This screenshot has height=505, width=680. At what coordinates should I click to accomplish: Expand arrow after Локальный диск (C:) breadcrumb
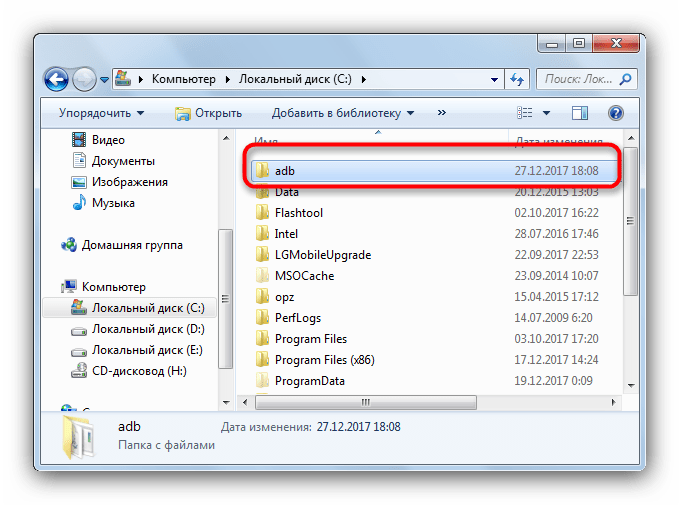pyautogui.click(x=363, y=79)
